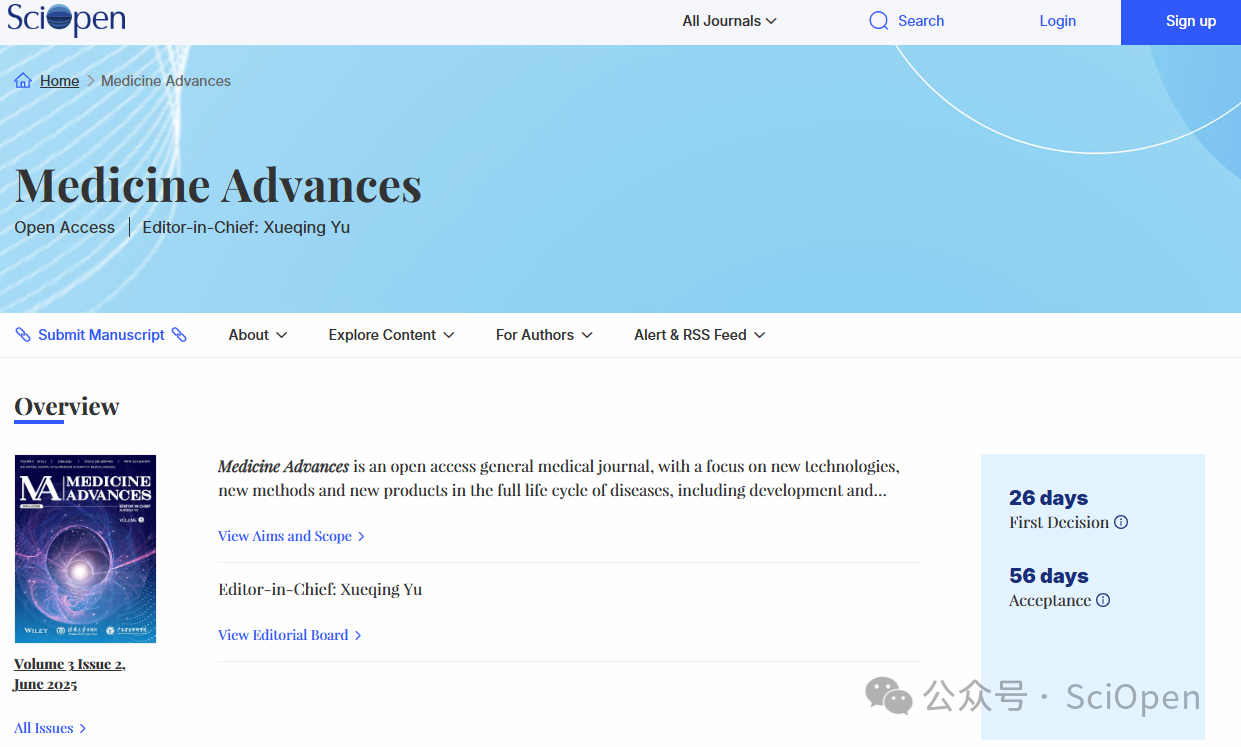Expand the About menu
Screen dimensions: 1241x747
(257, 334)
